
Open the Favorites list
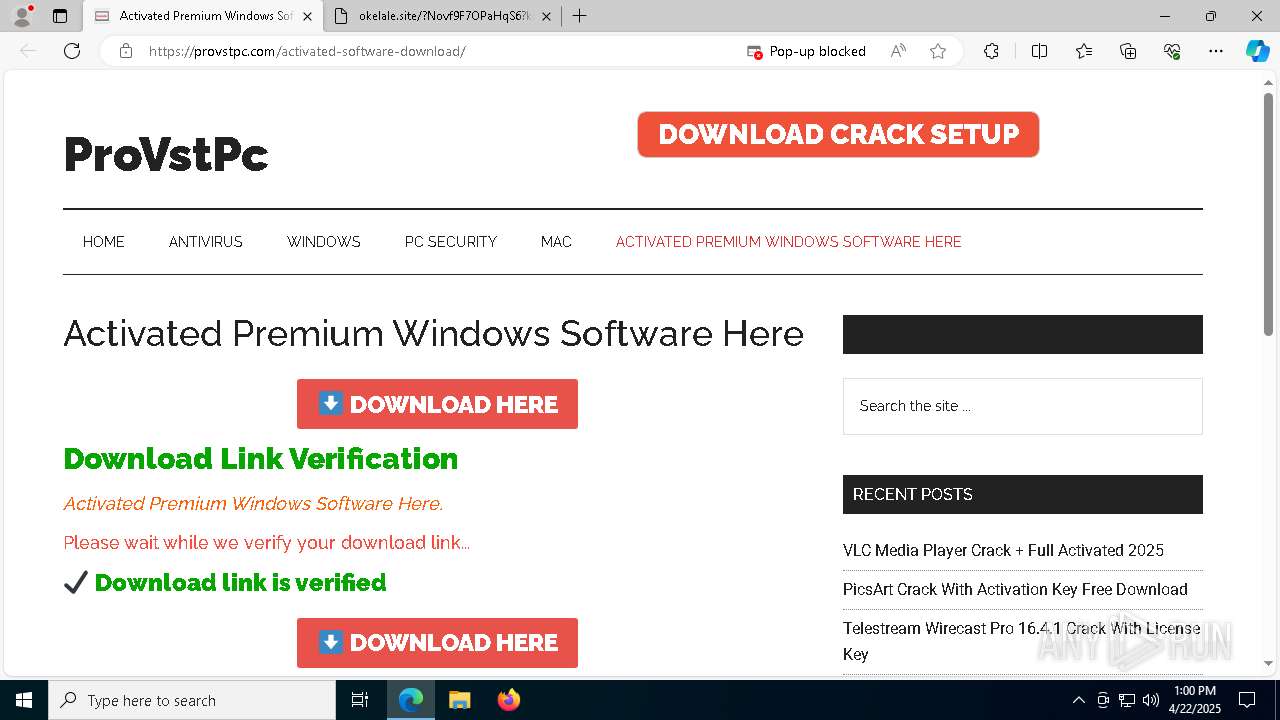tap(1084, 51)
